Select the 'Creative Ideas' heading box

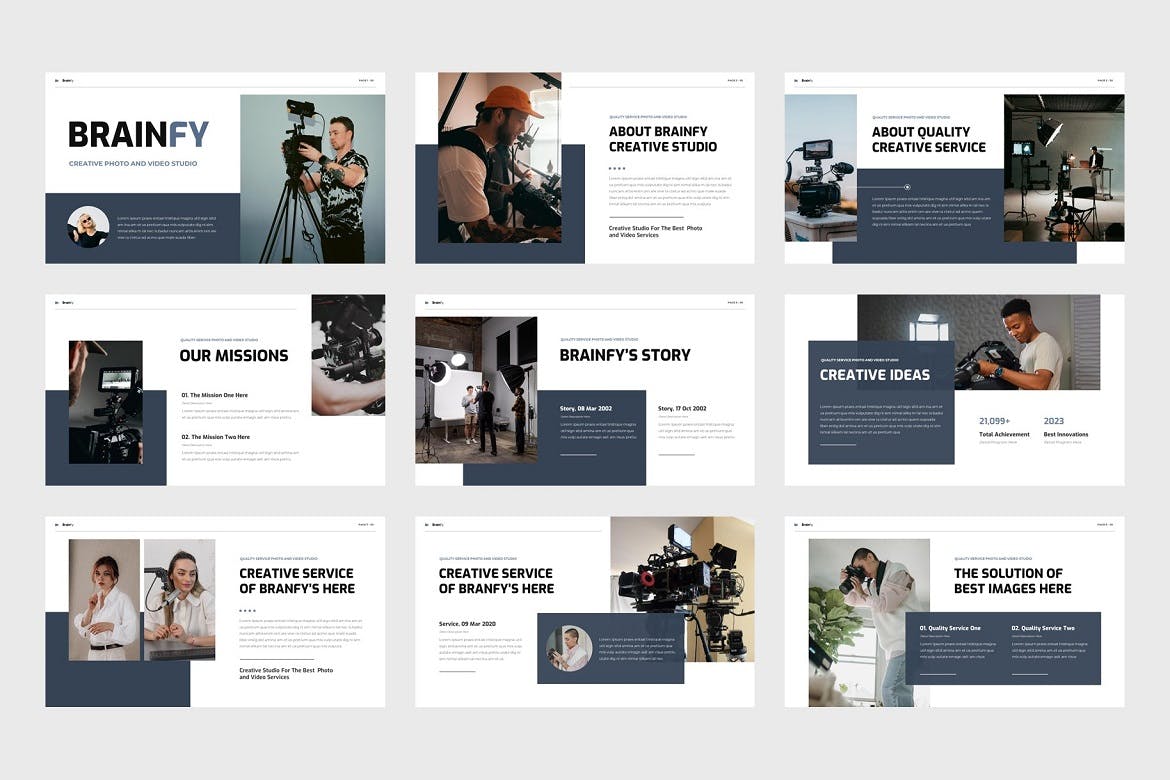[x=875, y=375]
